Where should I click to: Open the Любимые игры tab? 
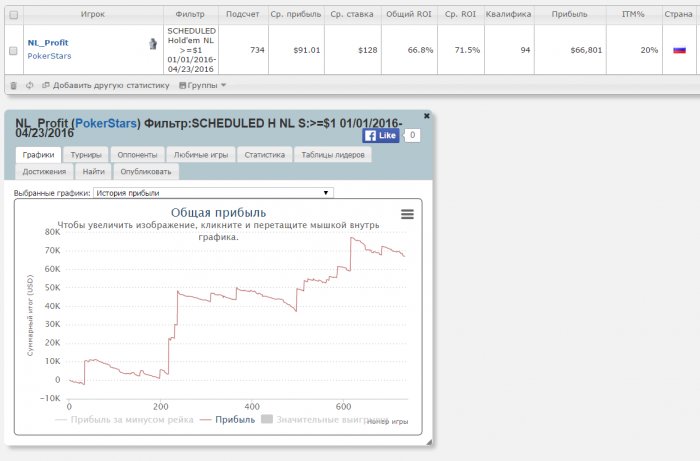pyautogui.click(x=201, y=155)
